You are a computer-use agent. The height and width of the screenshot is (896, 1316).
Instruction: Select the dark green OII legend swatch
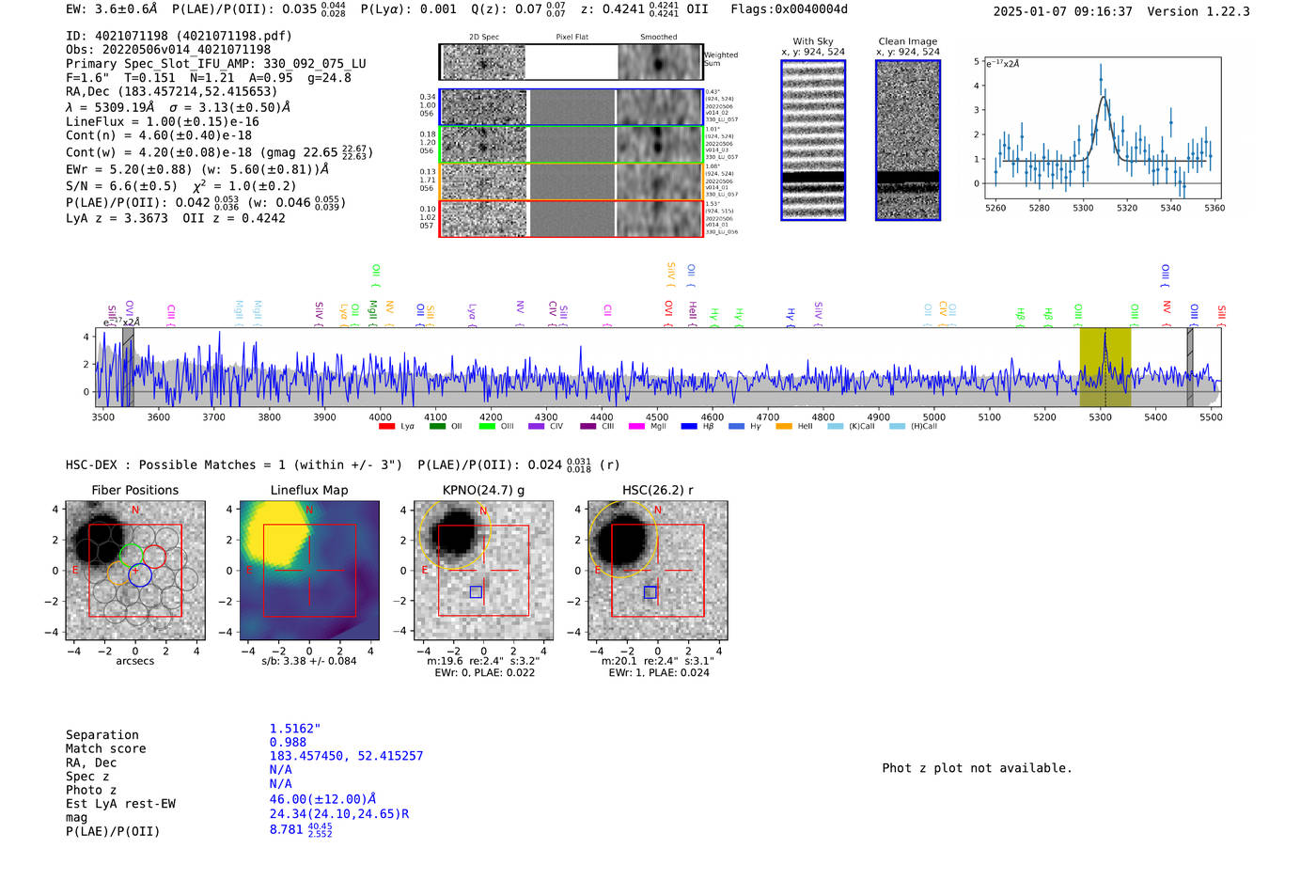(x=437, y=427)
